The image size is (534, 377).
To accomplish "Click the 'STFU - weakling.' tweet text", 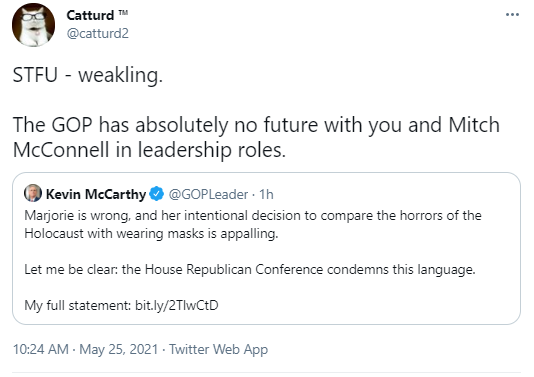I will coord(88,75).
